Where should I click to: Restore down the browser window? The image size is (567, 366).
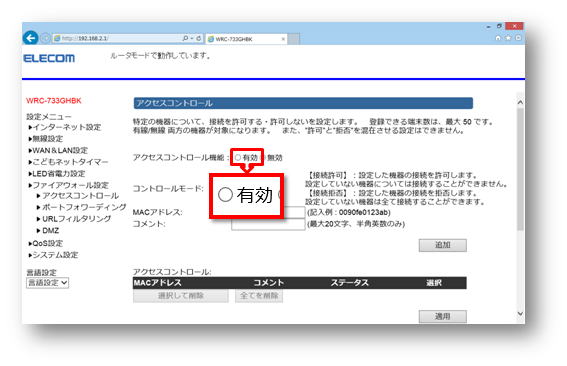click(499, 26)
